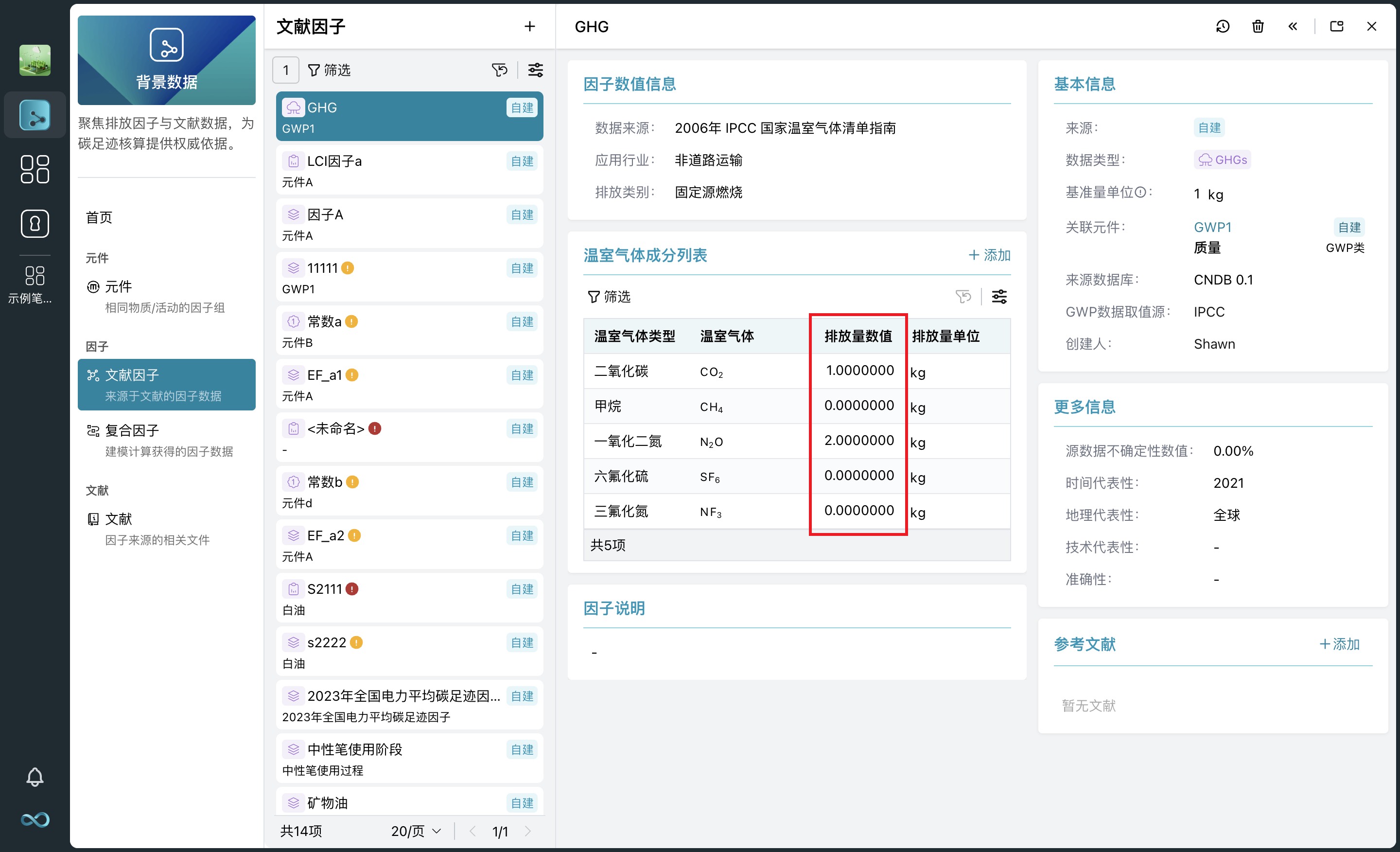1400x852 pixels.
Task: Click the plus icon beside 文献因子 title
Action: [x=529, y=26]
